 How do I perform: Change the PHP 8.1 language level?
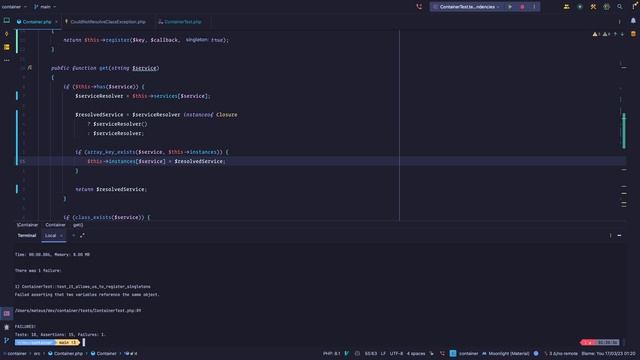[331, 353]
